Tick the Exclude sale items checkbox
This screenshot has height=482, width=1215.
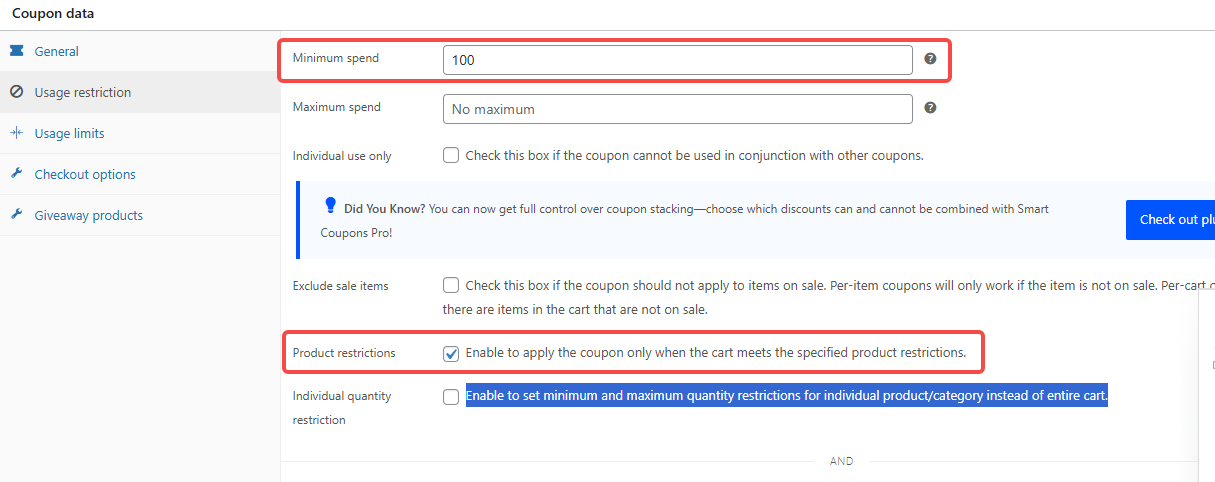pos(451,285)
